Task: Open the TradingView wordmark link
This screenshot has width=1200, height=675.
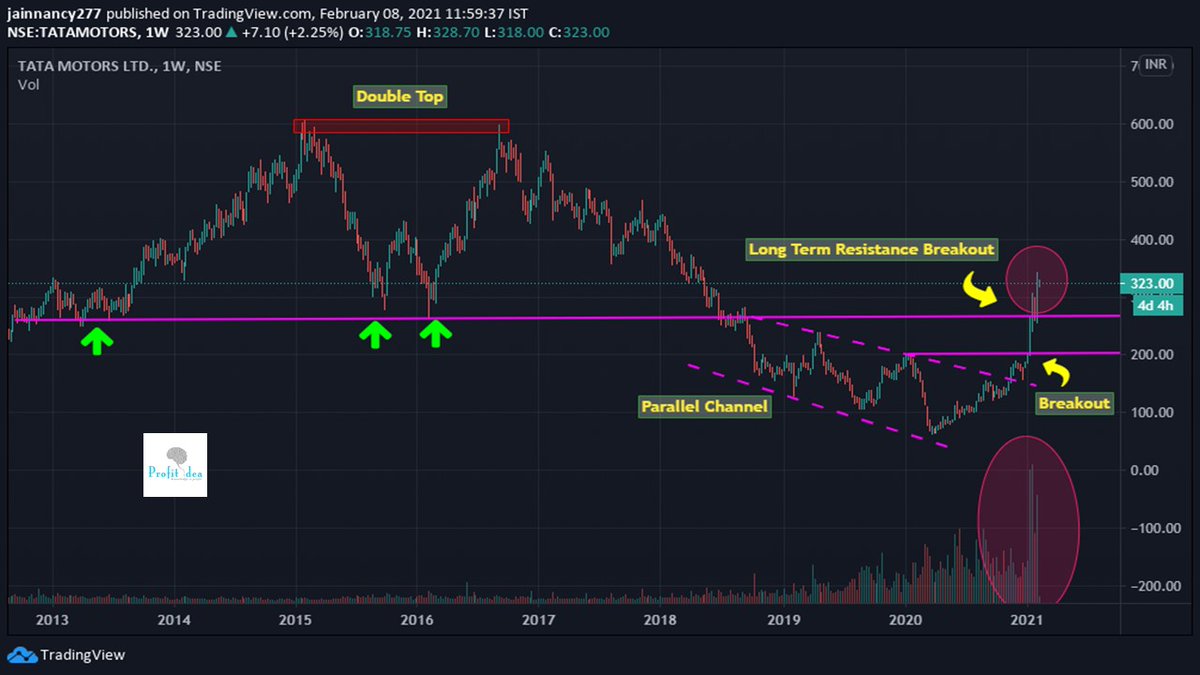Action: pyautogui.click(x=83, y=655)
